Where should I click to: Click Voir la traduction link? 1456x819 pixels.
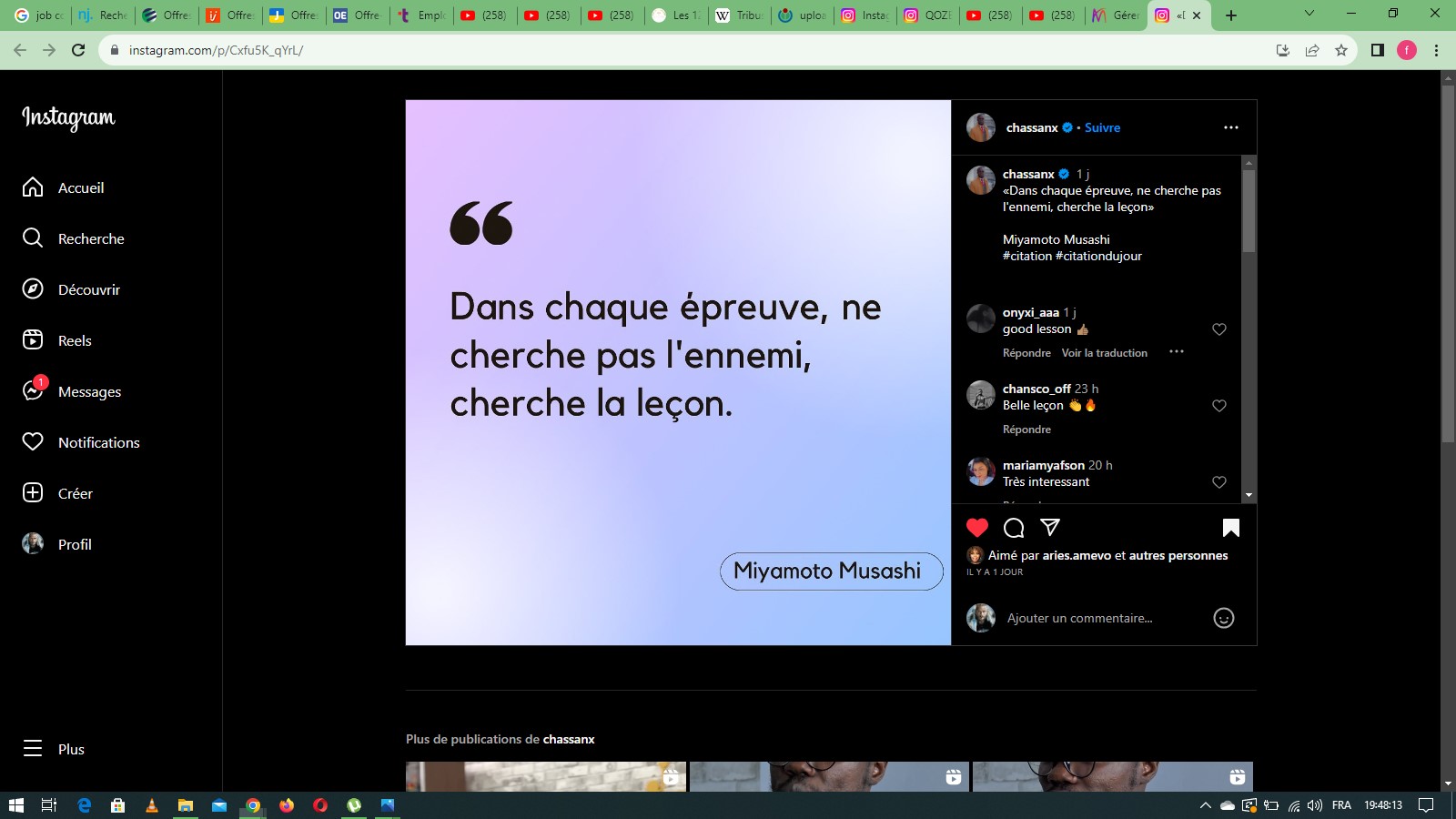pos(1104,353)
